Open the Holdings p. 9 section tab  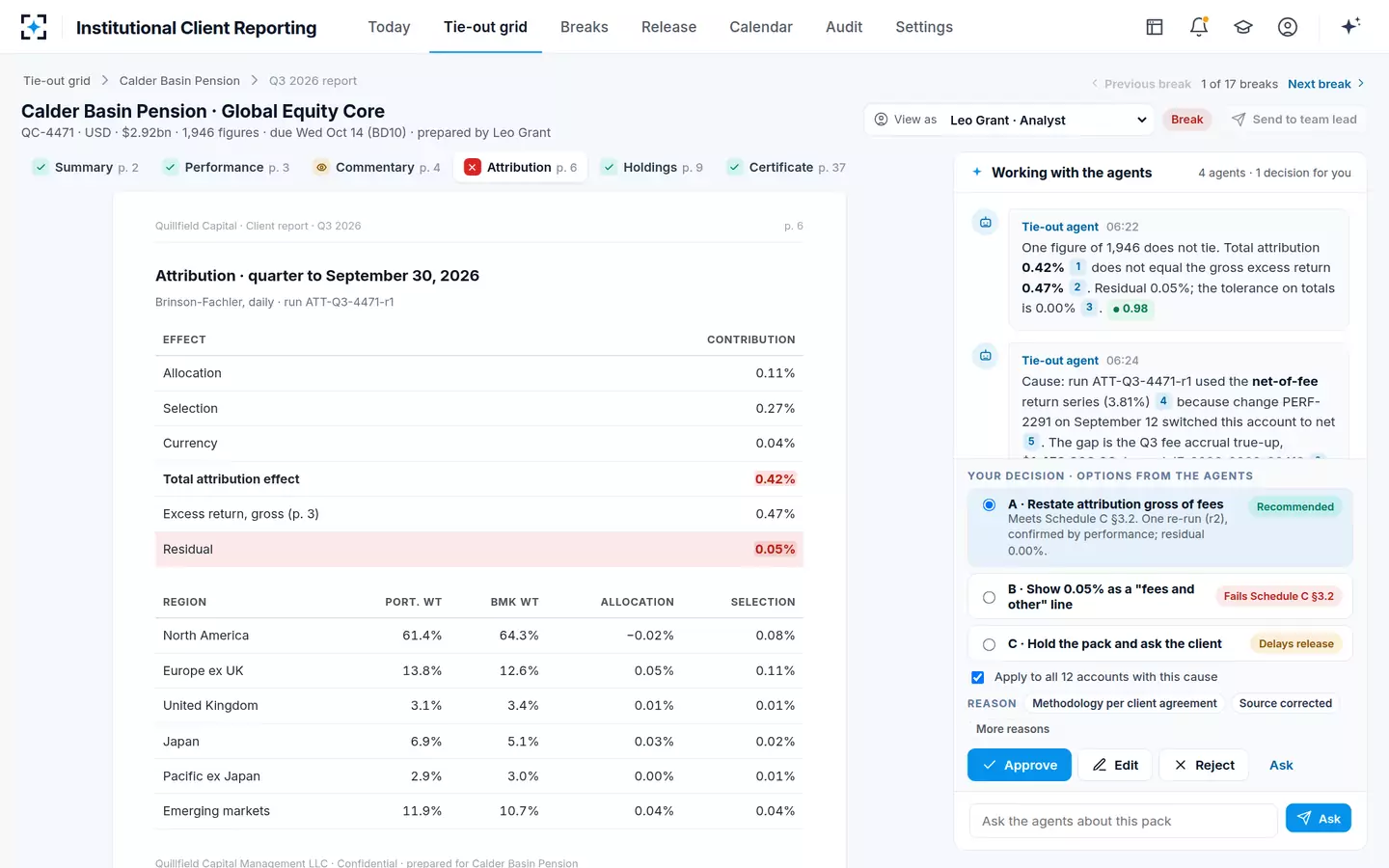[652, 167]
